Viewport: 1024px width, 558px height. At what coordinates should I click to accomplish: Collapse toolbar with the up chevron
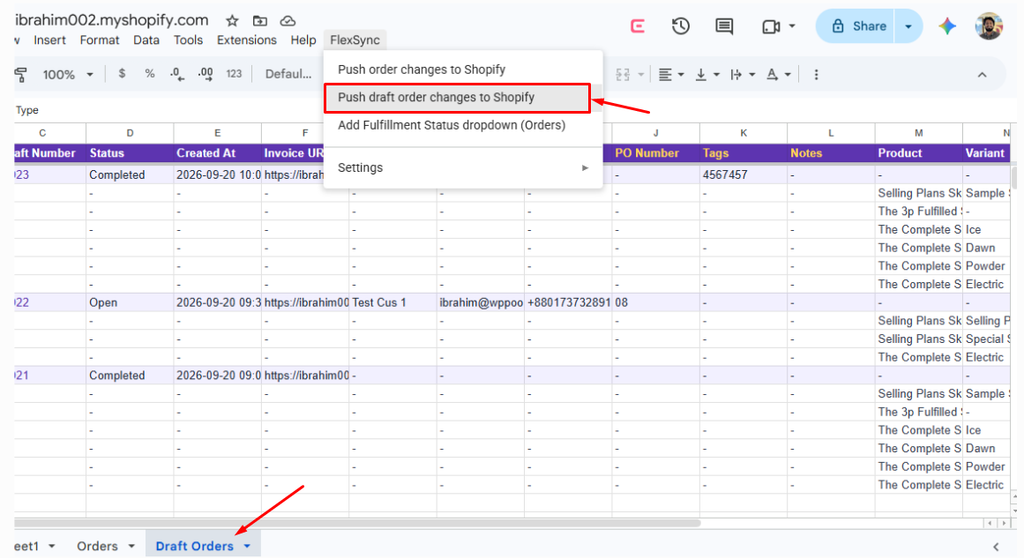(x=982, y=74)
